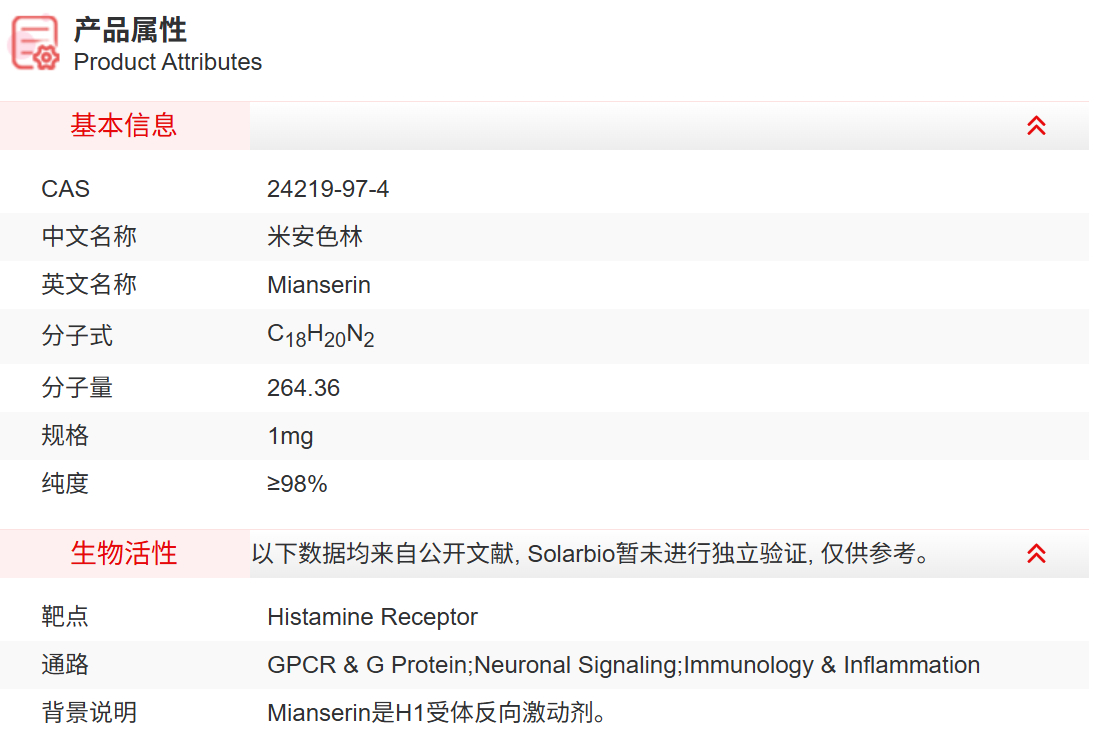Click the molecular weight value 264.36

click(x=303, y=388)
